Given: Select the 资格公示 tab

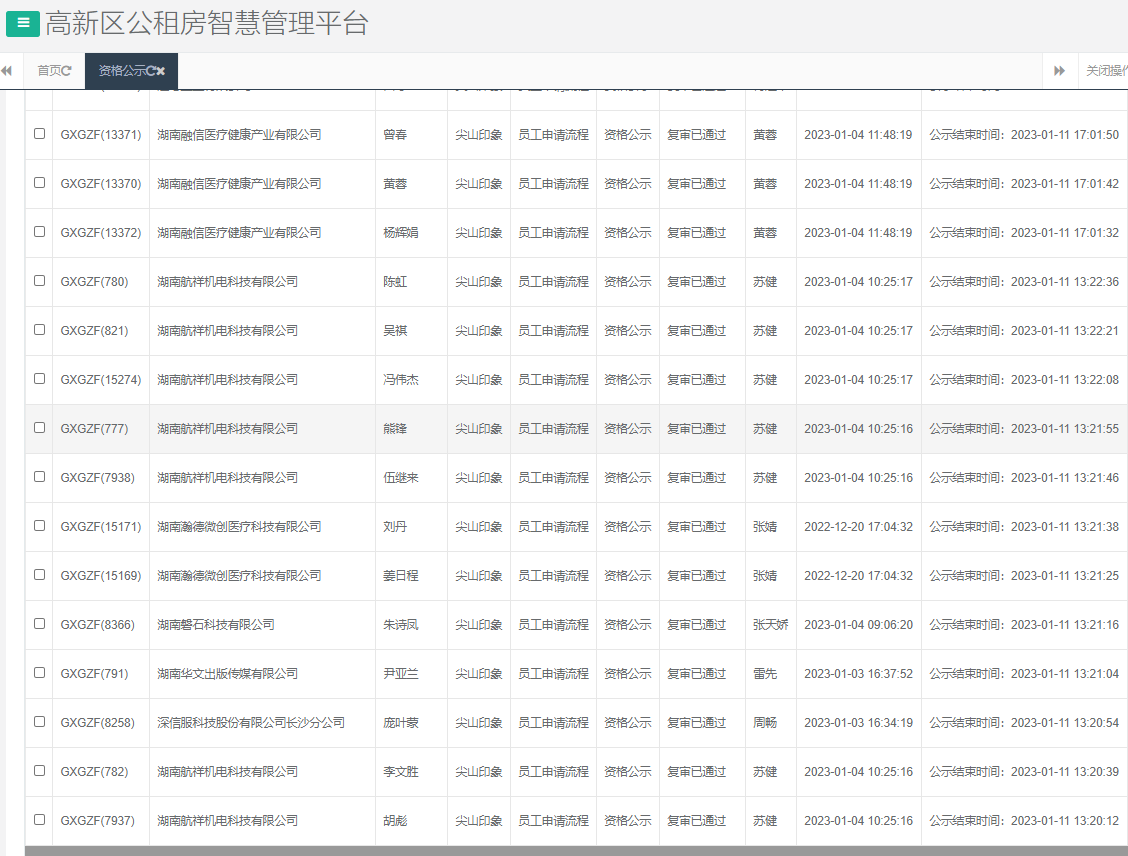Looking at the screenshot, I should 121,71.
